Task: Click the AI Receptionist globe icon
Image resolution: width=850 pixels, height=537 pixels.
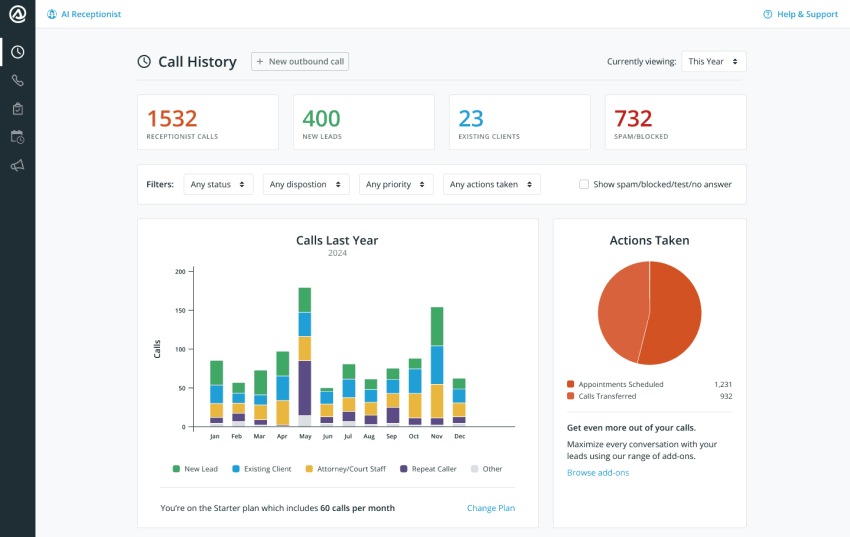Action: point(52,15)
